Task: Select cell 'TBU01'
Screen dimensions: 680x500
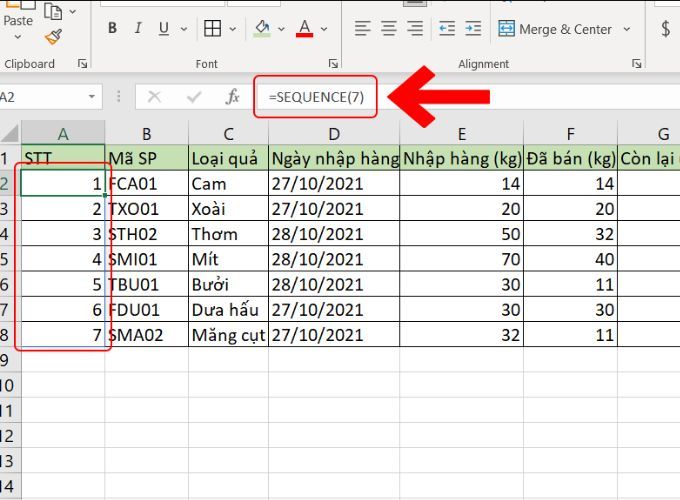Action: coord(147,284)
